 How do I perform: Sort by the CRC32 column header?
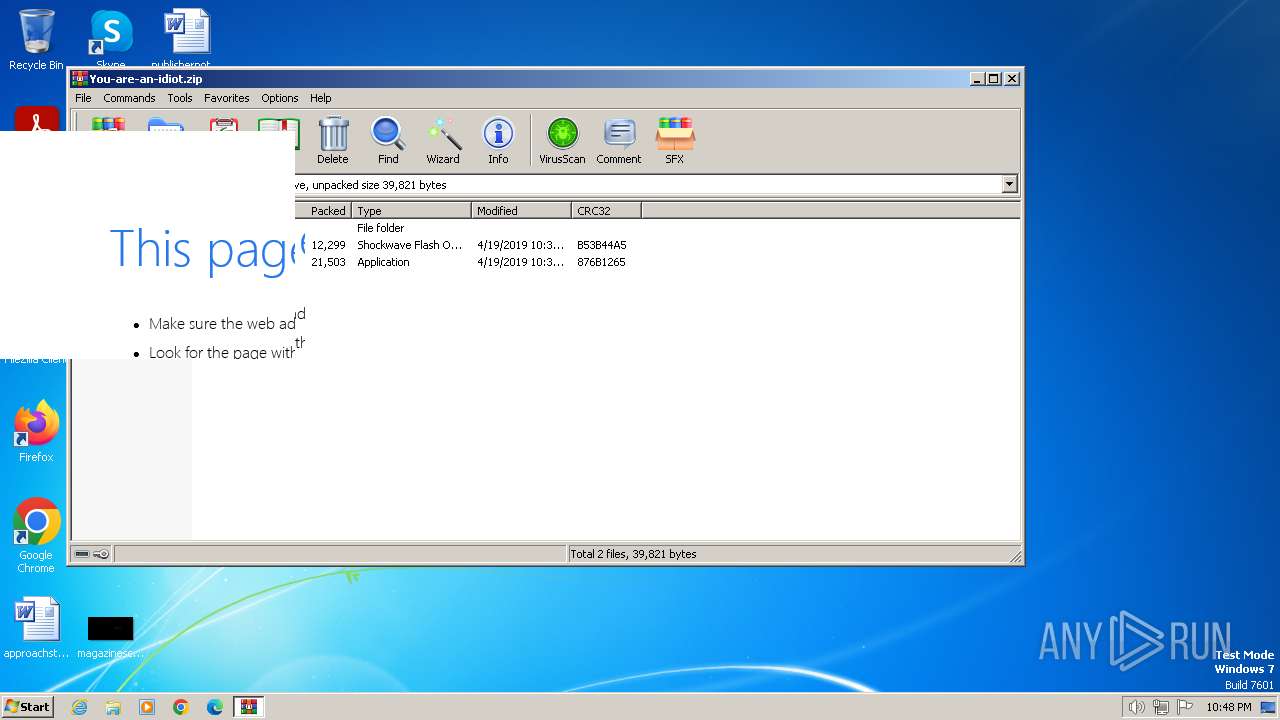(x=606, y=210)
